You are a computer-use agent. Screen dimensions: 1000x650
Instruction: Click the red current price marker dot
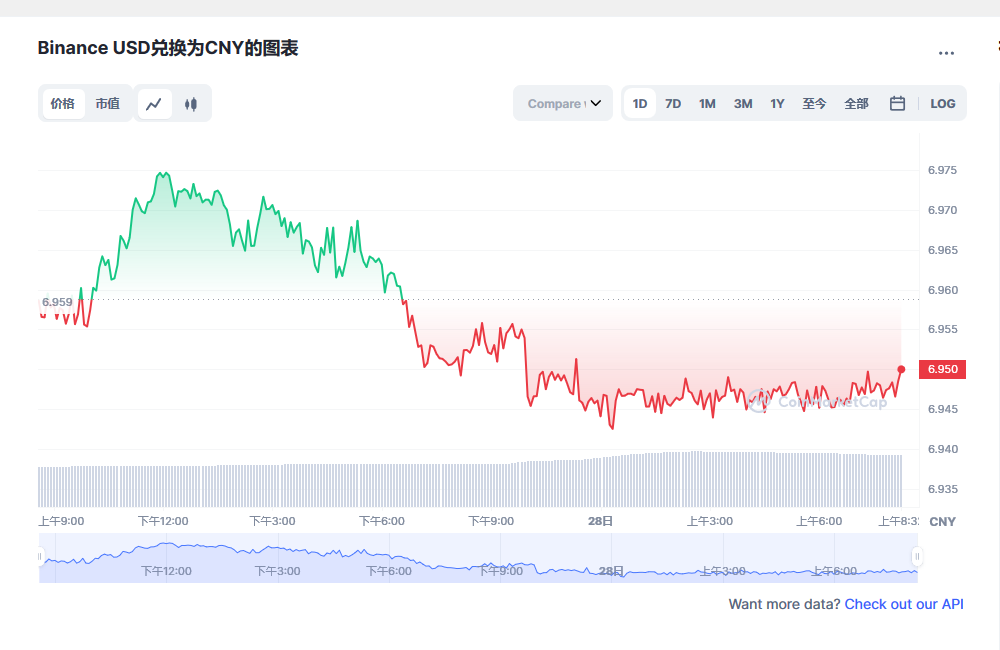[901, 369]
